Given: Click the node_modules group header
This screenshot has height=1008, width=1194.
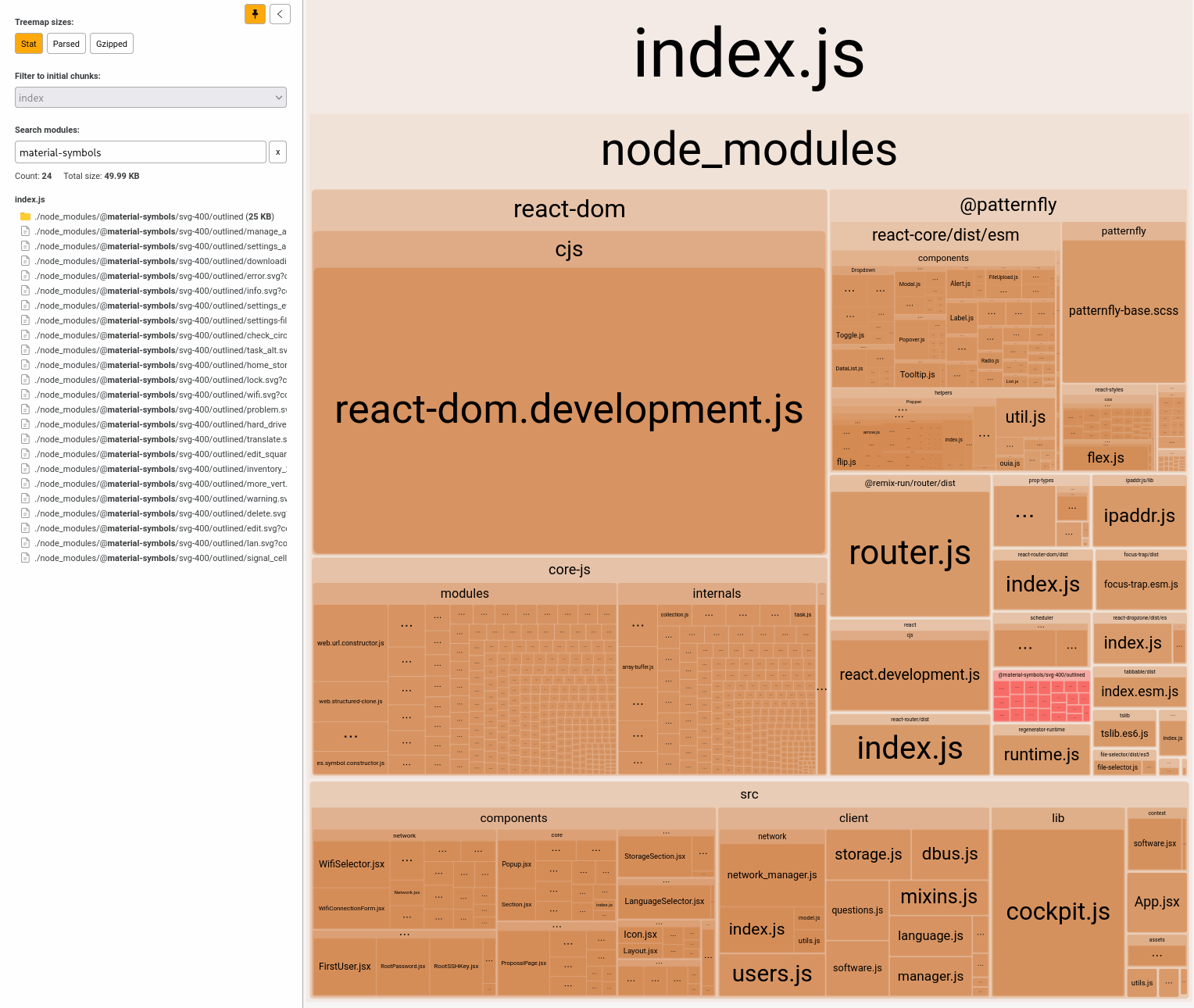Looking at the screenshot, I should tap(749, 150).
